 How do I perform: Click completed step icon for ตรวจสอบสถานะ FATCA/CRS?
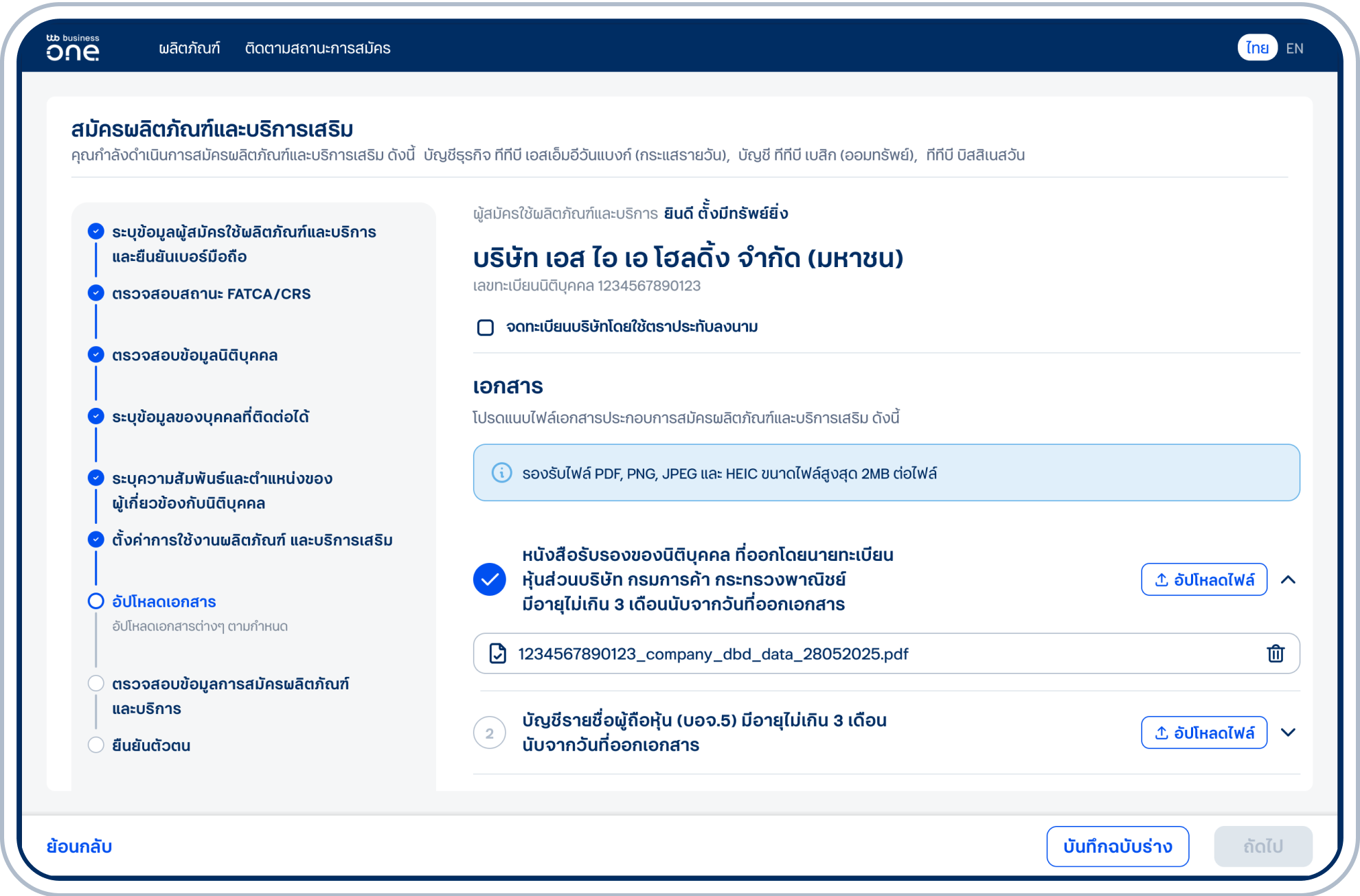(x=96, y=293)
